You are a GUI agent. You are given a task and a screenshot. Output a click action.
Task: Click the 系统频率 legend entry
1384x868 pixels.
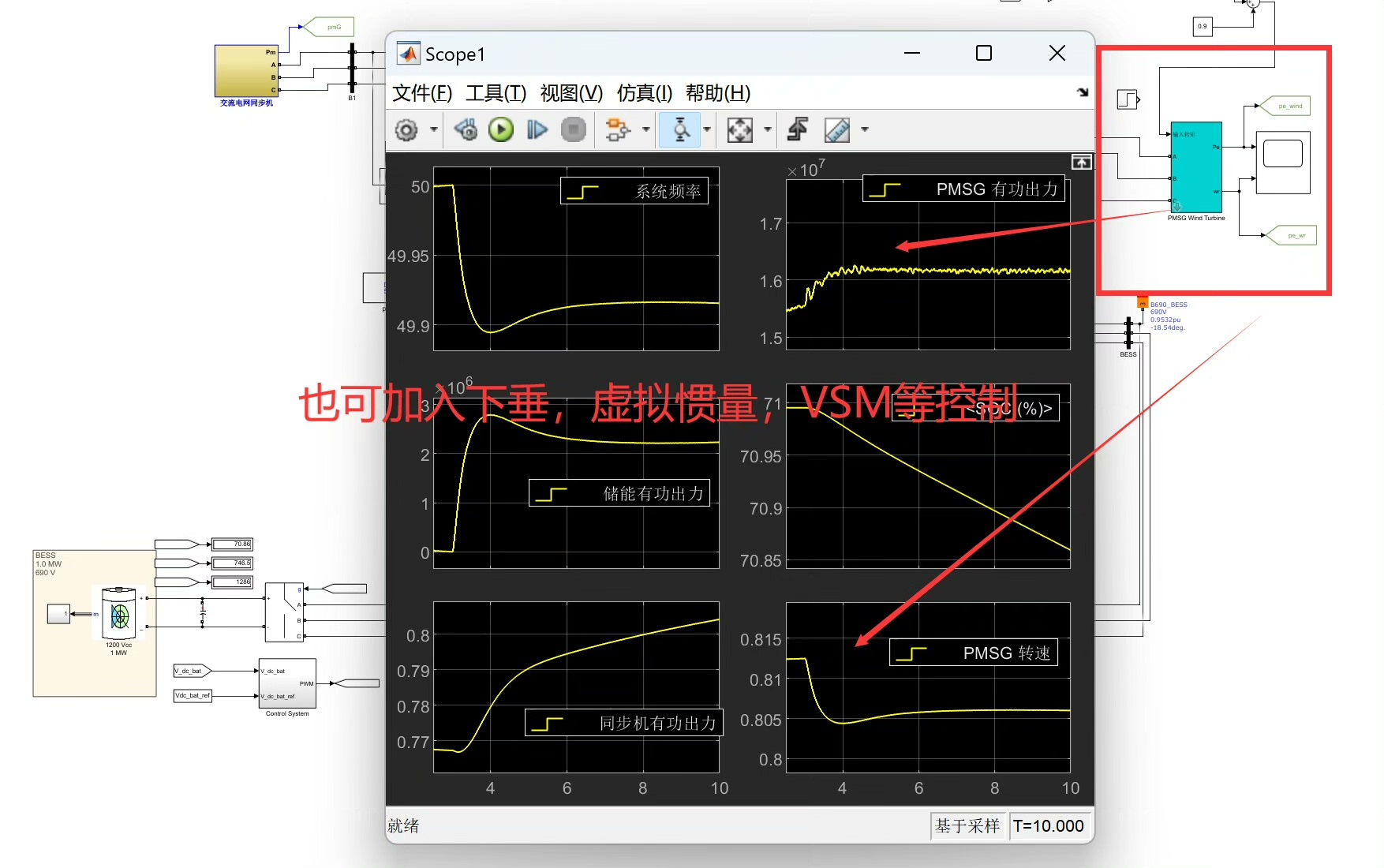634,191
